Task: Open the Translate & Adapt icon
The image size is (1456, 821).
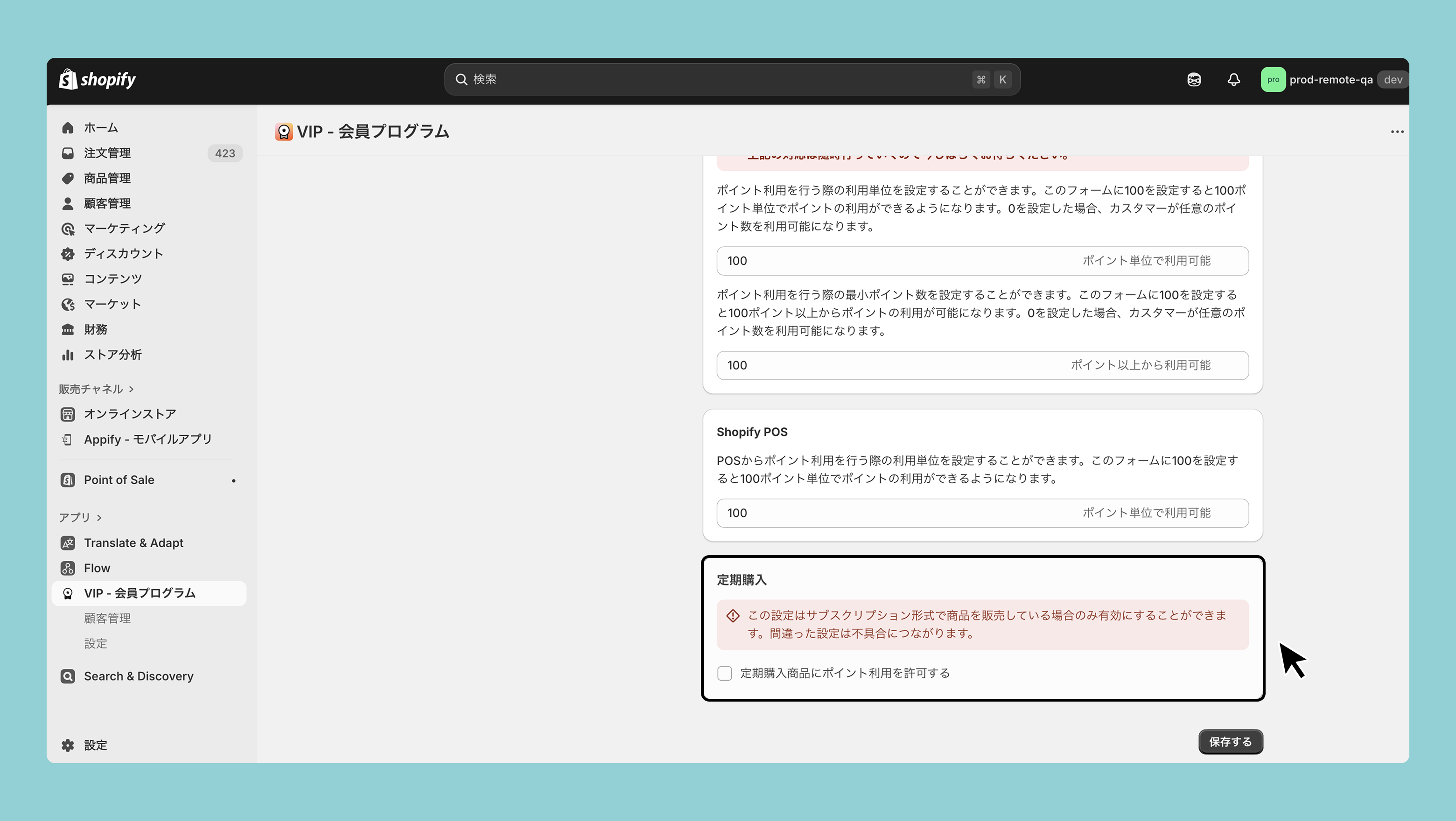Action: point(68,543)
